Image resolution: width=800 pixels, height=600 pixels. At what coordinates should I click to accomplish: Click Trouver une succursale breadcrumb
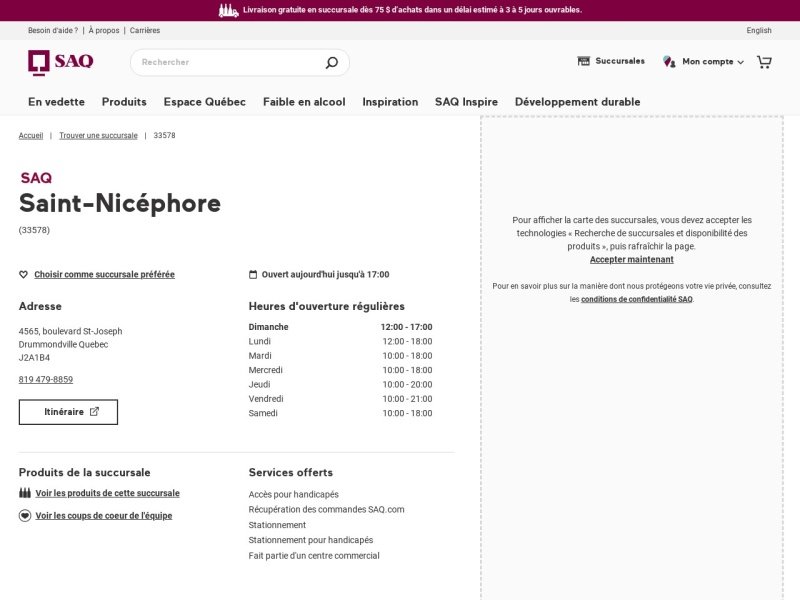[x=98, y=135]
